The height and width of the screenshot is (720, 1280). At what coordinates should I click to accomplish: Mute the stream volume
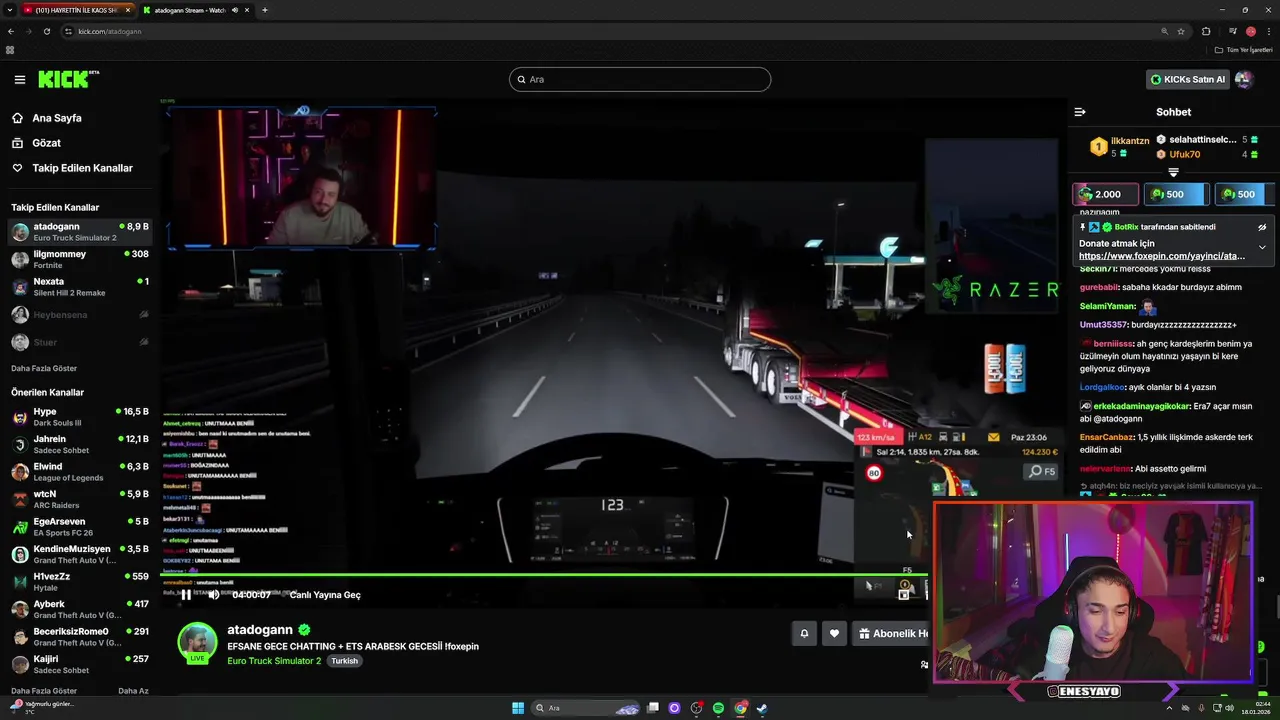[x=213, y=594]
